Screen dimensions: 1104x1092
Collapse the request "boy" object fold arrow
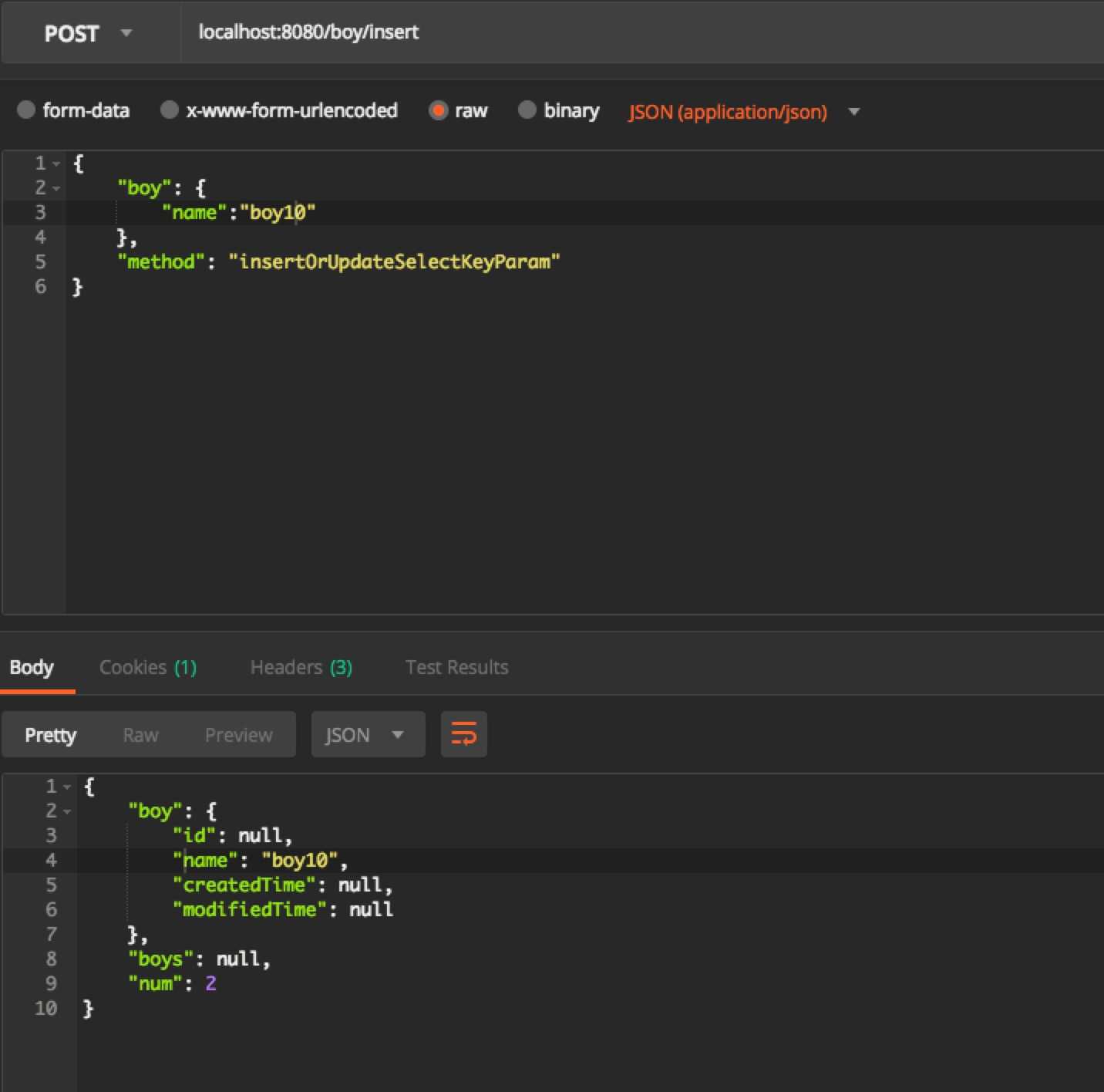click(x=56, y=188)
